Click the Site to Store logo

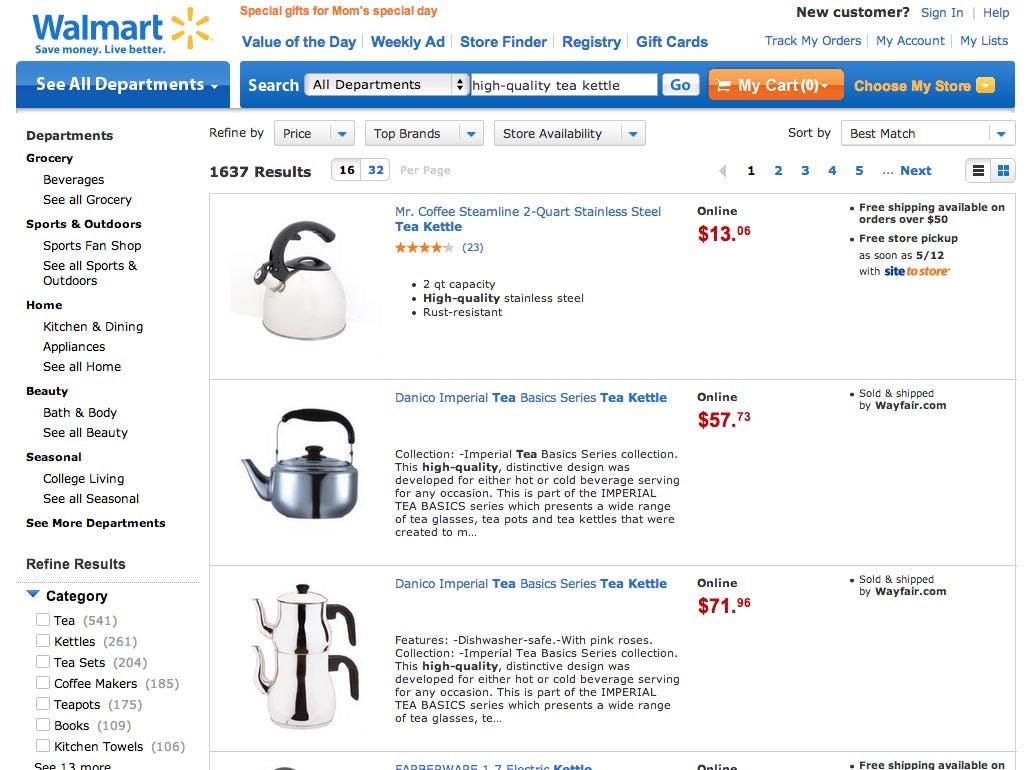tap(917, 271)
